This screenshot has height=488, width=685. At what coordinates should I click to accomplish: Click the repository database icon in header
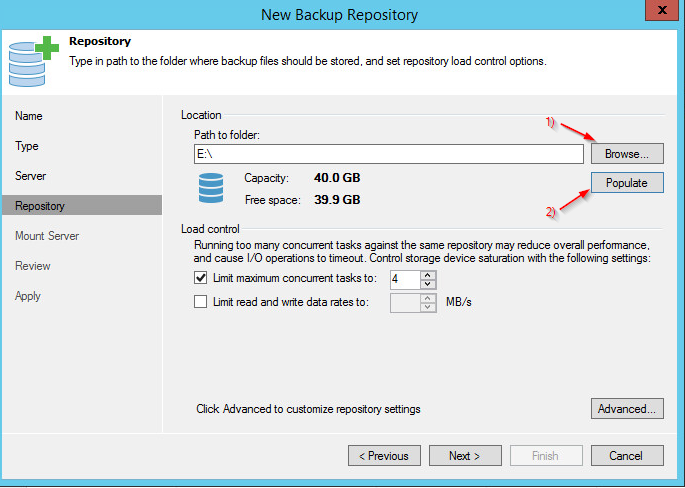point(30,62)
